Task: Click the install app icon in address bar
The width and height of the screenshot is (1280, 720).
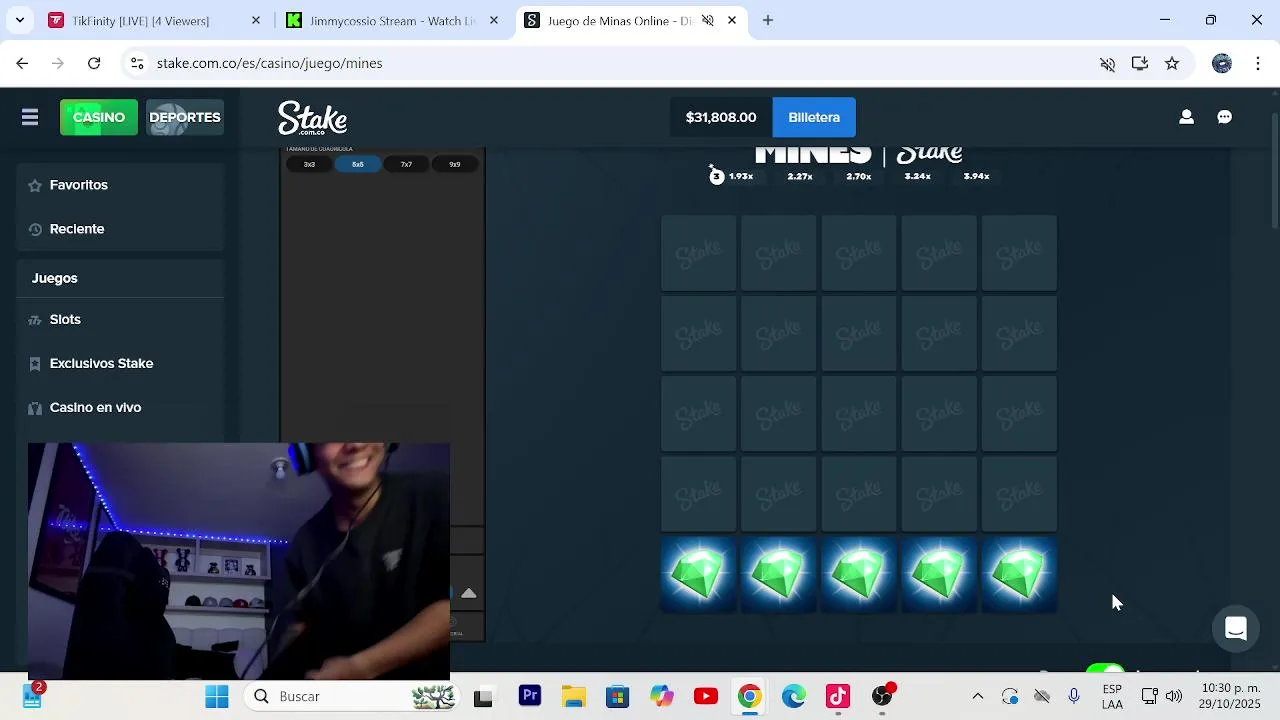Action: [1140, 63]
